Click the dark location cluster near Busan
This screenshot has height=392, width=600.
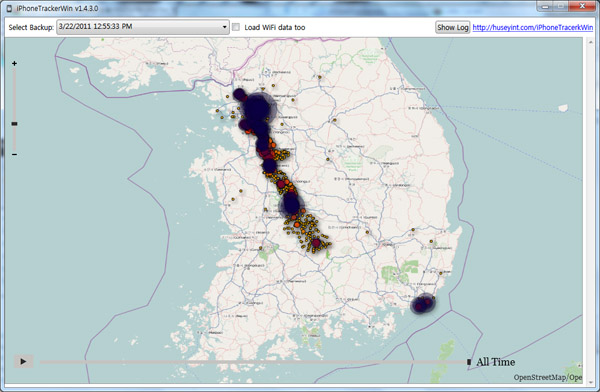pyautogui.click(x=423, y=304)
